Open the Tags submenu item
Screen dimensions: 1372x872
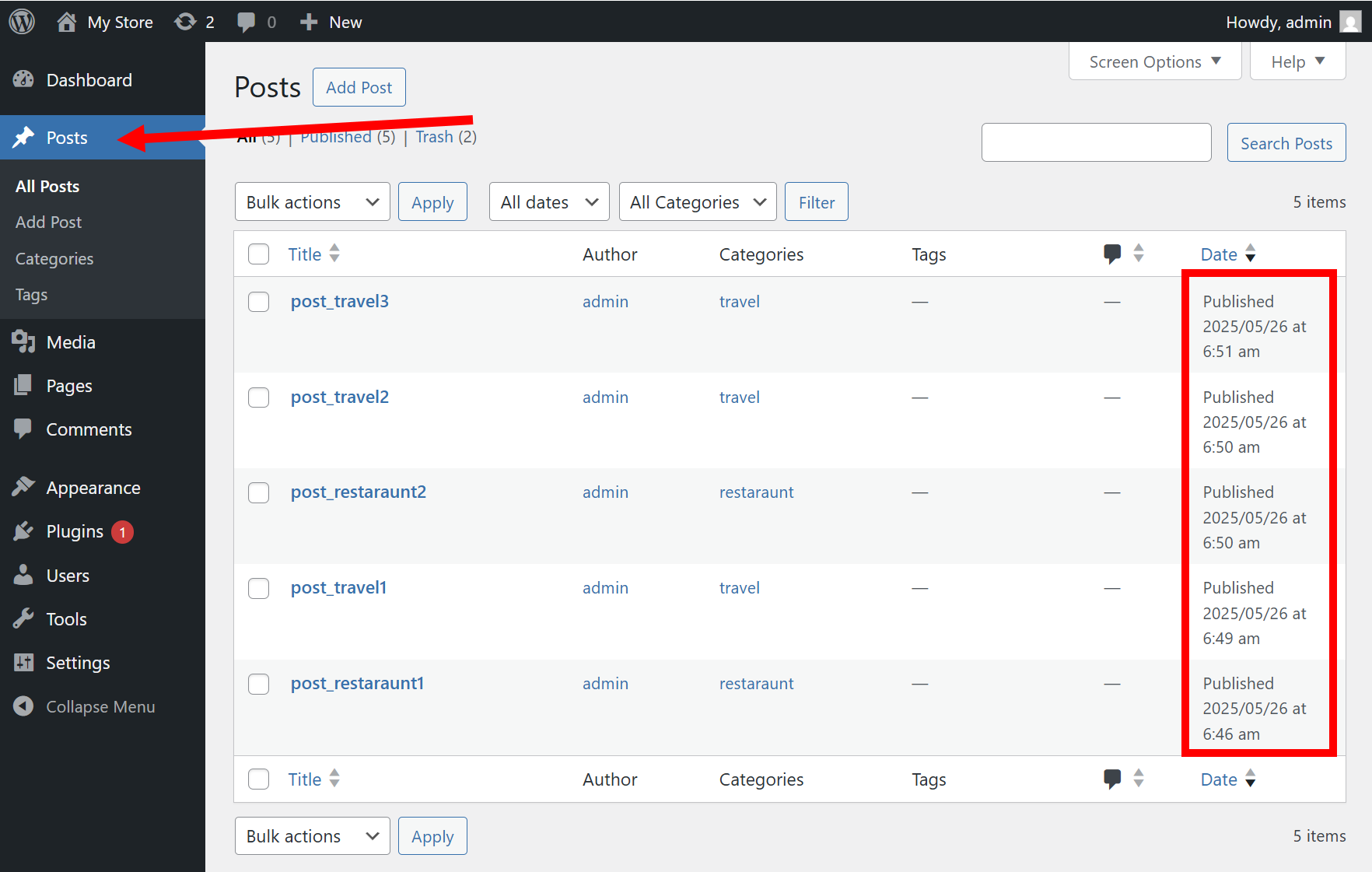(x=32, y=294)
